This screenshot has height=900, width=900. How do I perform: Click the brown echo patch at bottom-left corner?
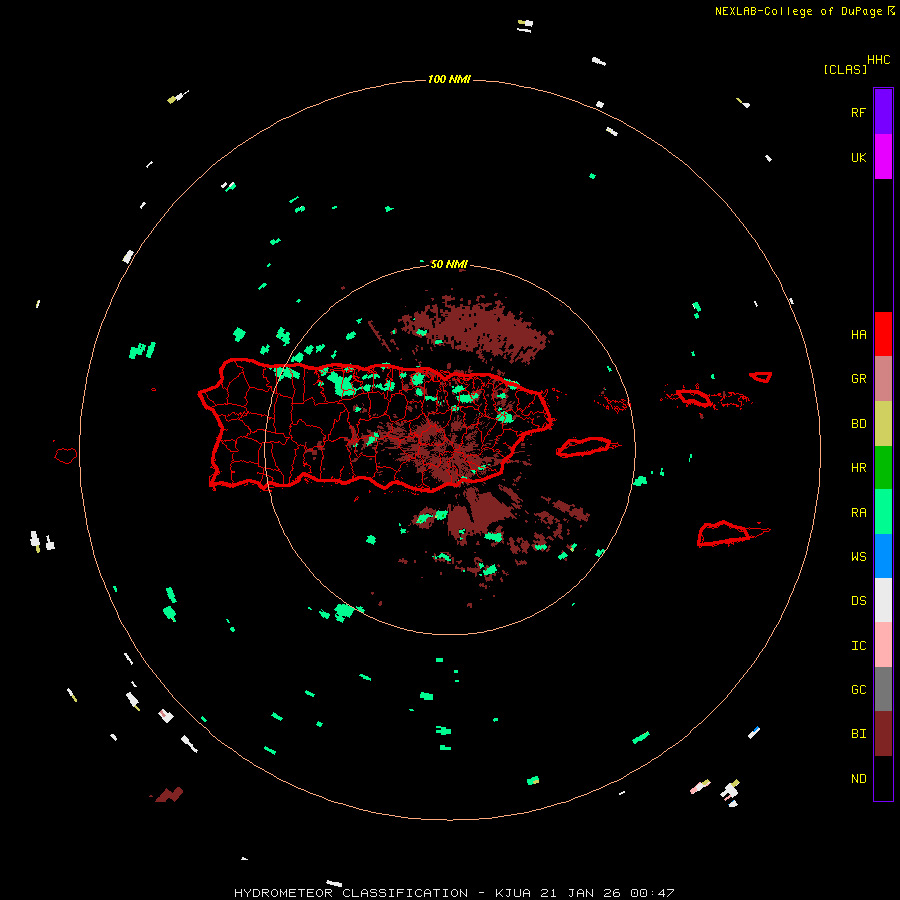[x=169, y=794]
